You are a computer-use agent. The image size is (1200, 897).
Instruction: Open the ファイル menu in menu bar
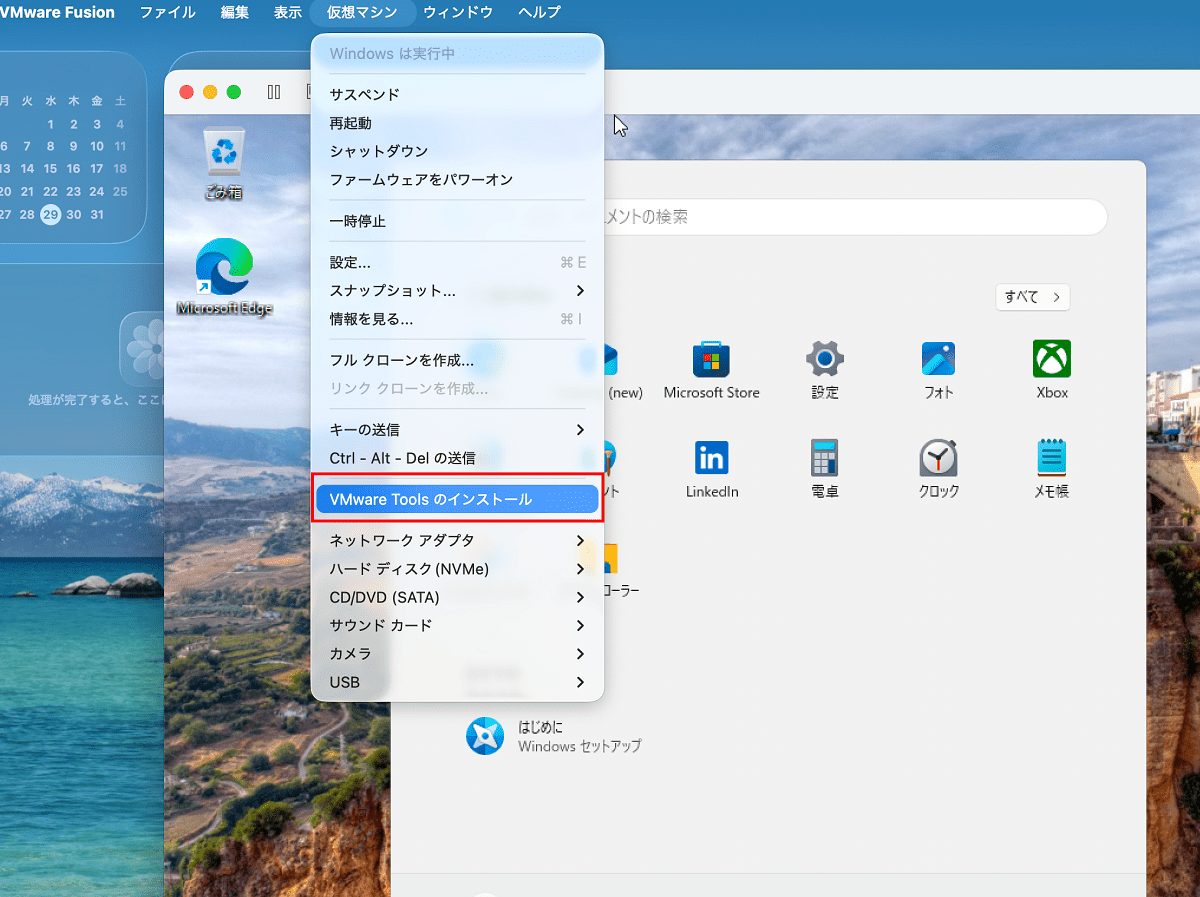coord(167,12)
